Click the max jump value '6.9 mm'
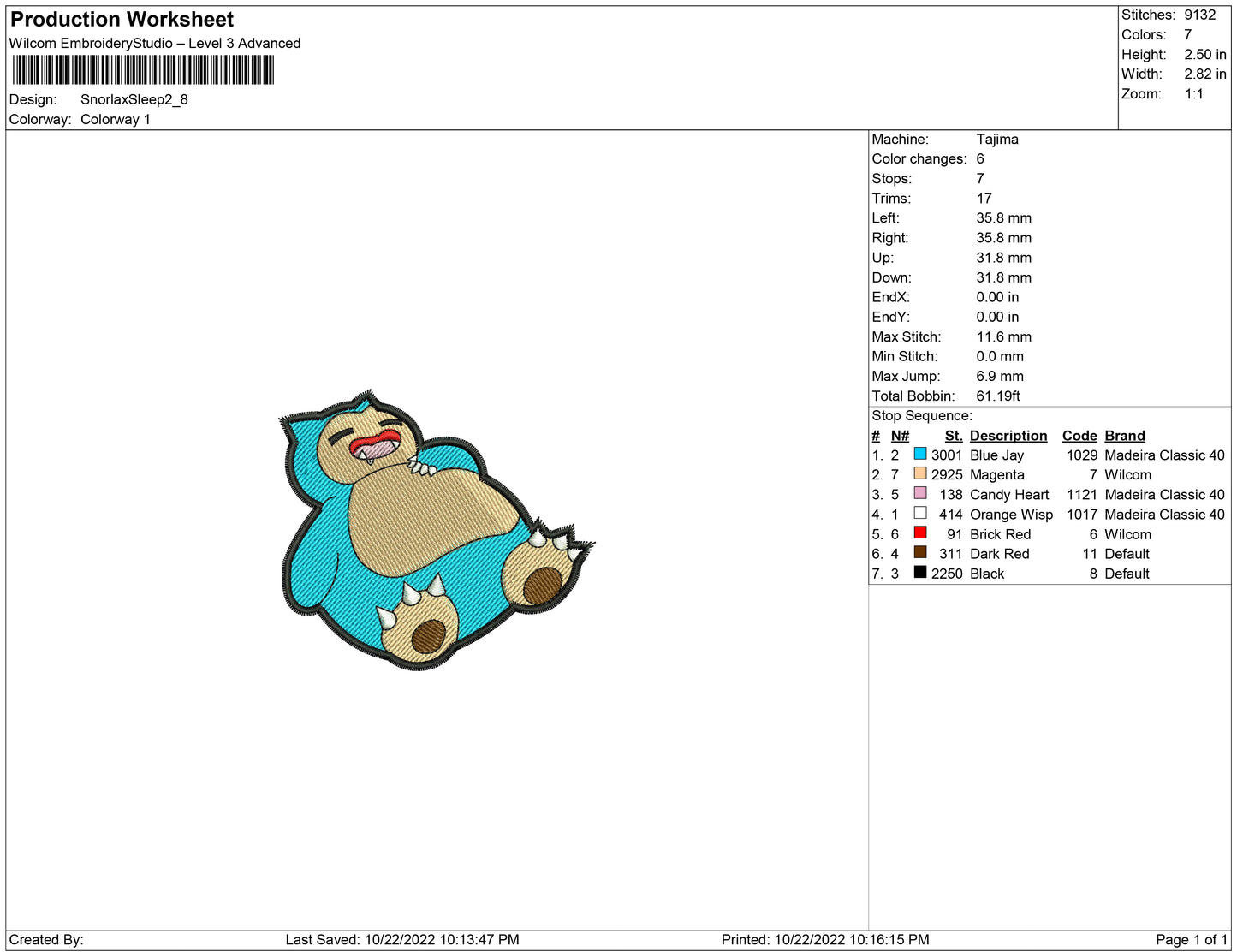Viewport: 1237px width, 952px height. coord(1000,376)
